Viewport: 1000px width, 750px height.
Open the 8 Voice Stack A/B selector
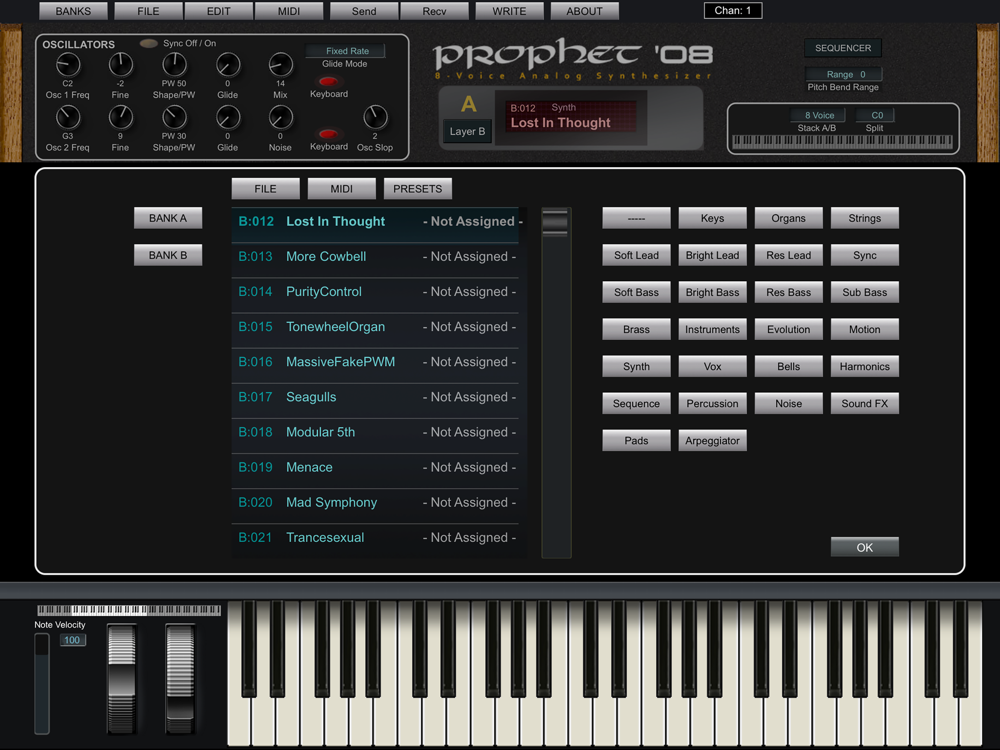818,115
